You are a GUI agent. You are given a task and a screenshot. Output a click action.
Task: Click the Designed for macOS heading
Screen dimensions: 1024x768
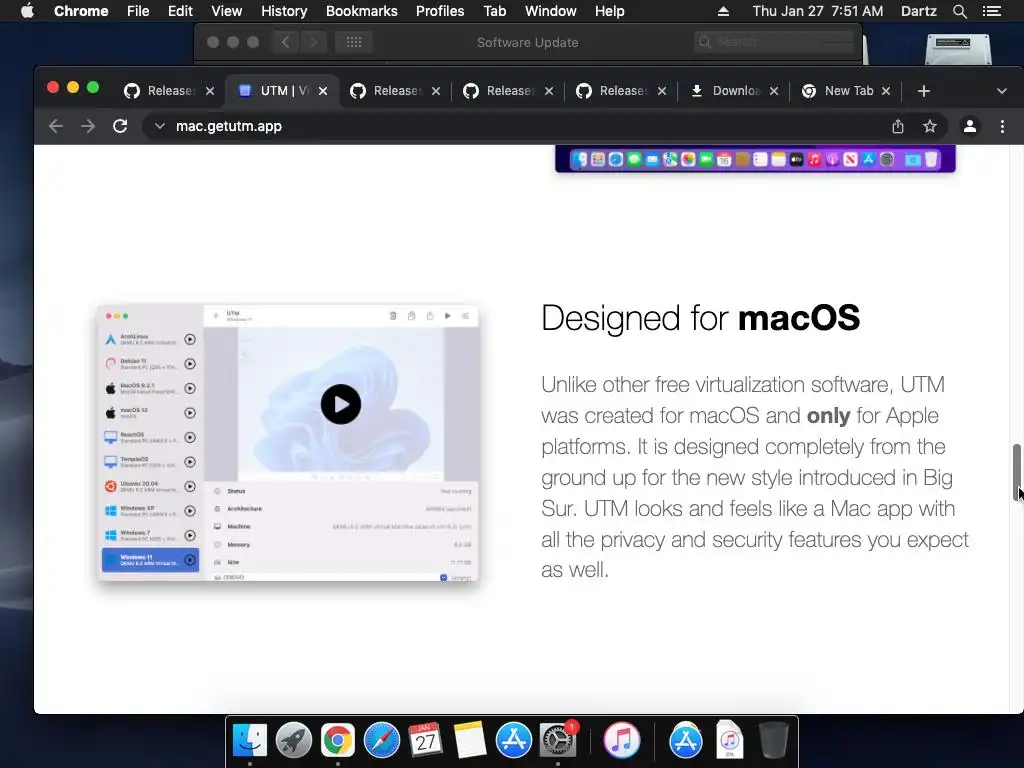700,318
